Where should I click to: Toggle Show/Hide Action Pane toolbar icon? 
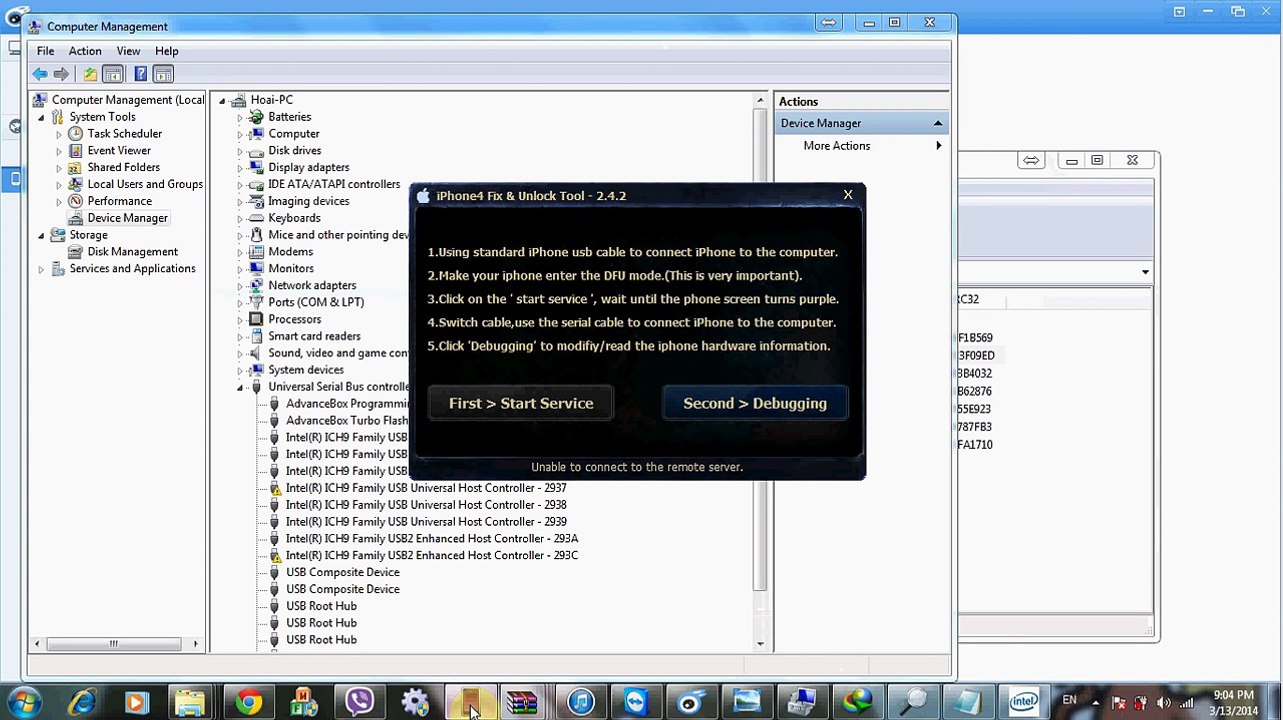pyautogui.click(x=163, y=74)
